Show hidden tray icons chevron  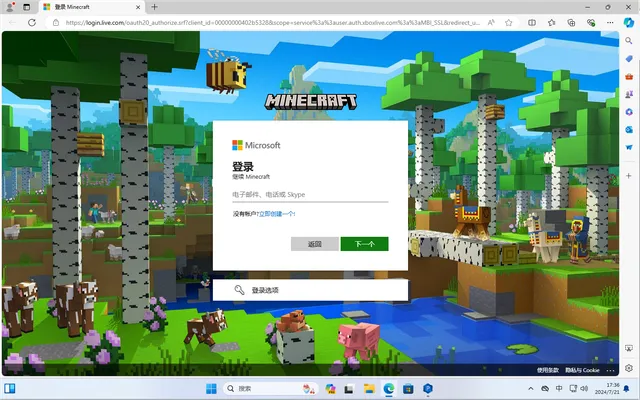click(530, 389)
